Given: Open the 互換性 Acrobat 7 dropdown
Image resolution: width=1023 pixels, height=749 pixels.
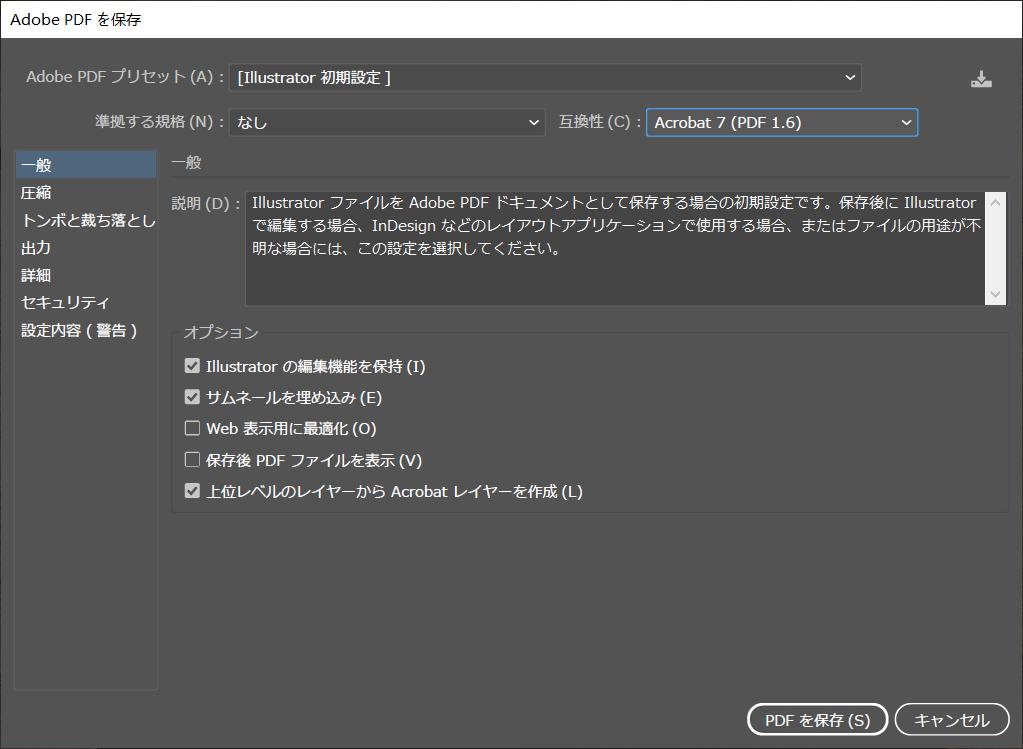Looking at the screenshot, I should (782, 123).
